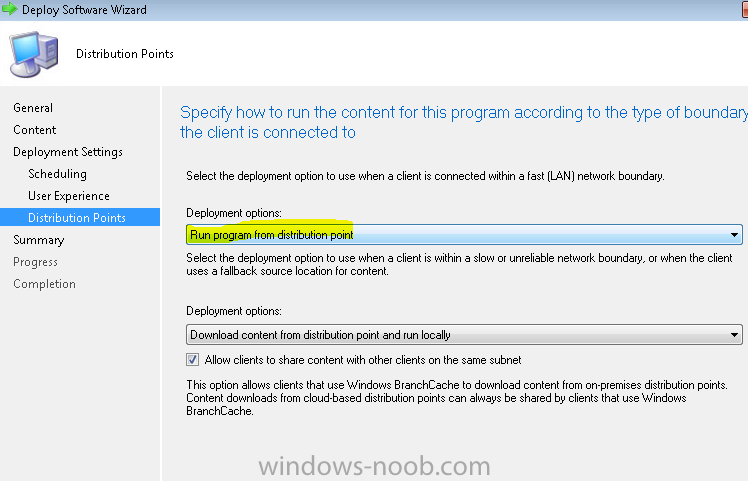Open the fast LAN Deployment options dropdown arrow
The width and height of the screenshot is (748, 481).
734,235
